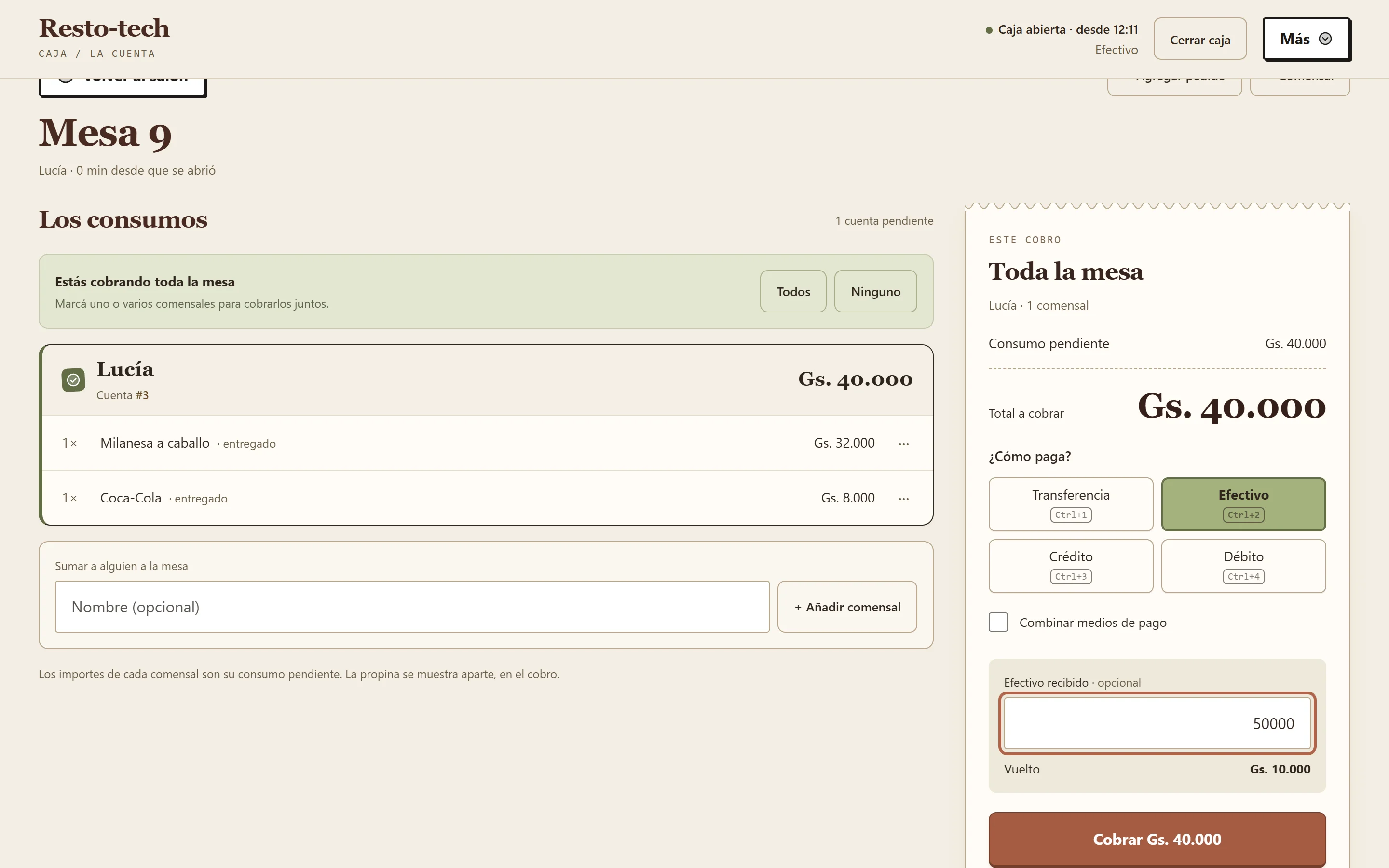
Task: Select Transferencia as payment method
Action: click(x=1071, y=504)
